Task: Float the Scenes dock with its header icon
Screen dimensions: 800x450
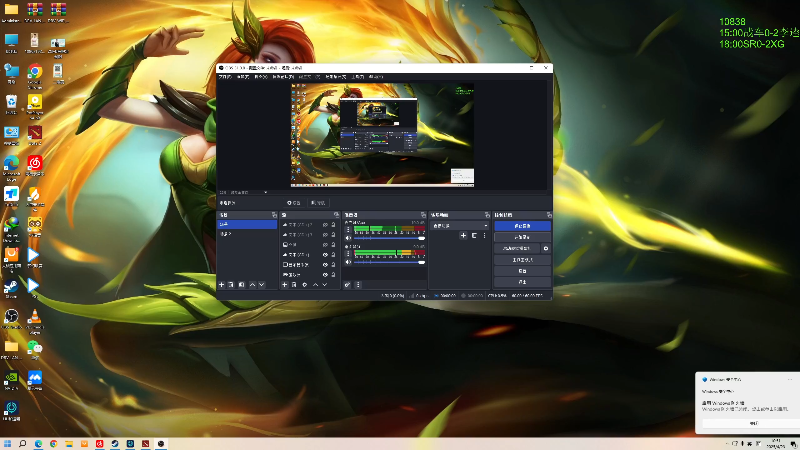Action: pyautogui.click(x=274, y=215)
